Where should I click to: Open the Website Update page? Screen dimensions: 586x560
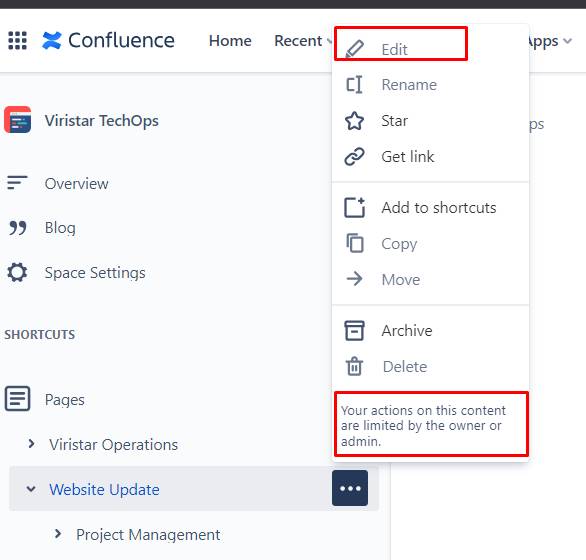pyautogui.click(x=104, y=489)
